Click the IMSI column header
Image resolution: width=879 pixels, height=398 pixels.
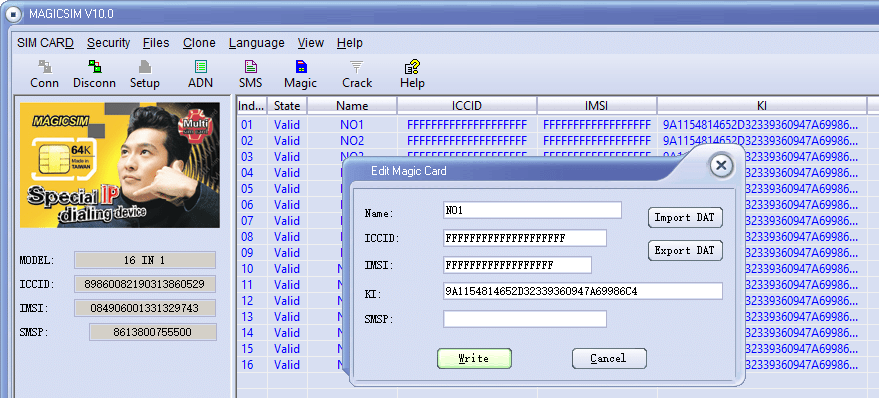click(x=596, y=105)
